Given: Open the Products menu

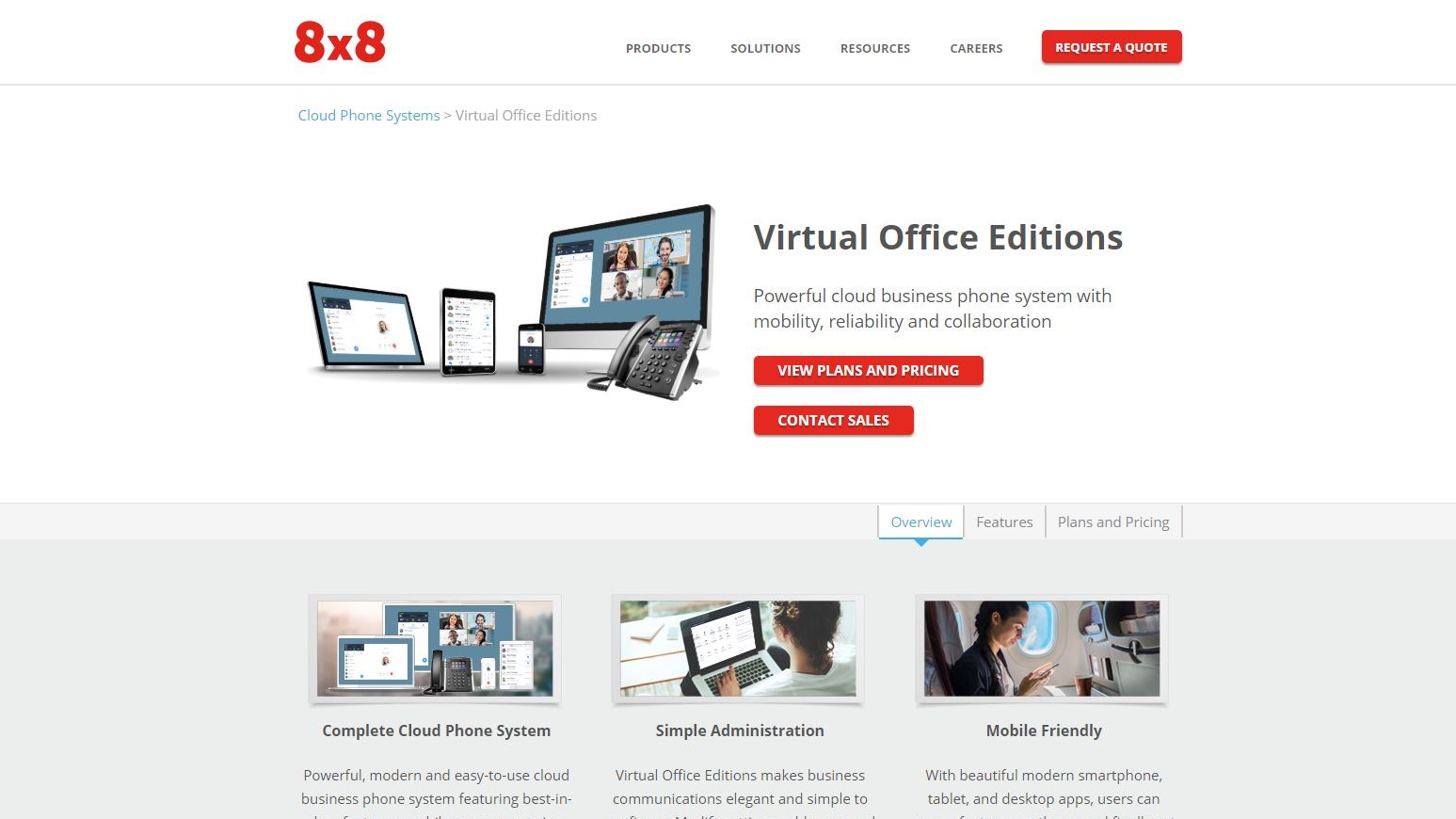Looking at the screenshot, I should pyautogui.click(x=658, y=48).
